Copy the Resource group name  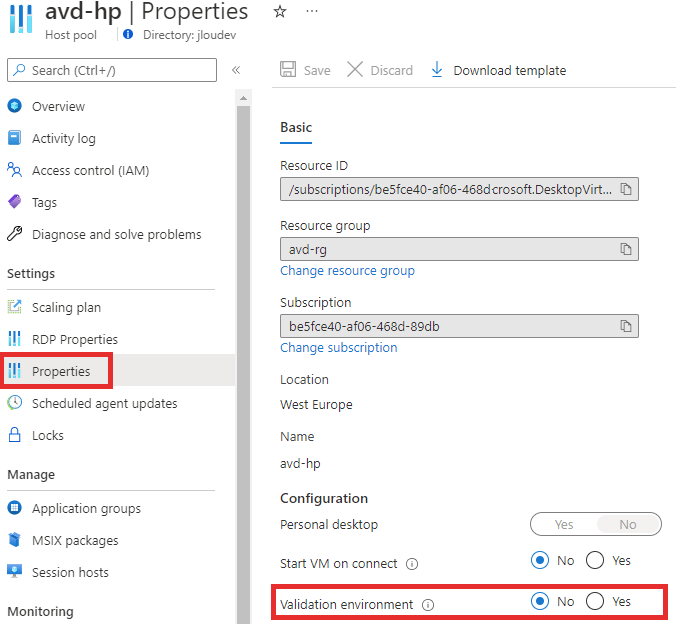pos(626,249)
